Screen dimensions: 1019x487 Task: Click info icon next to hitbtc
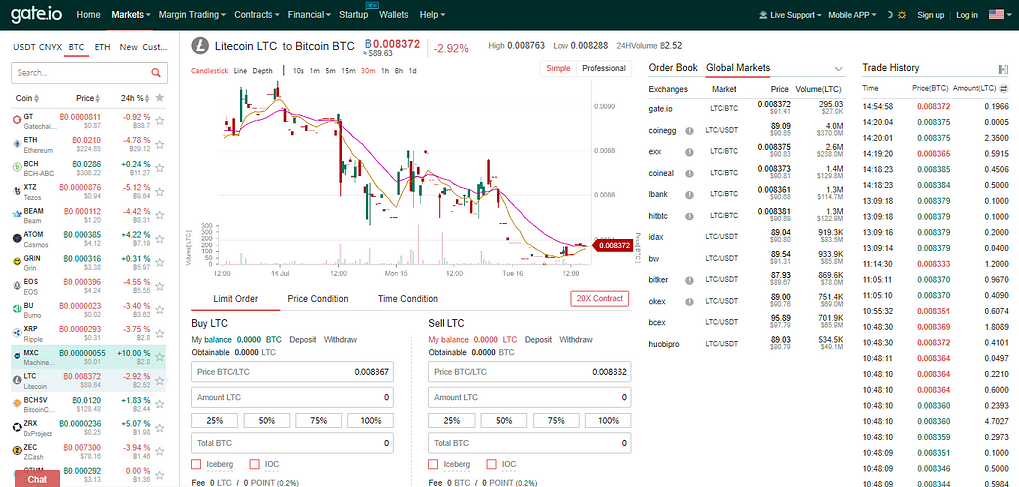689,215
